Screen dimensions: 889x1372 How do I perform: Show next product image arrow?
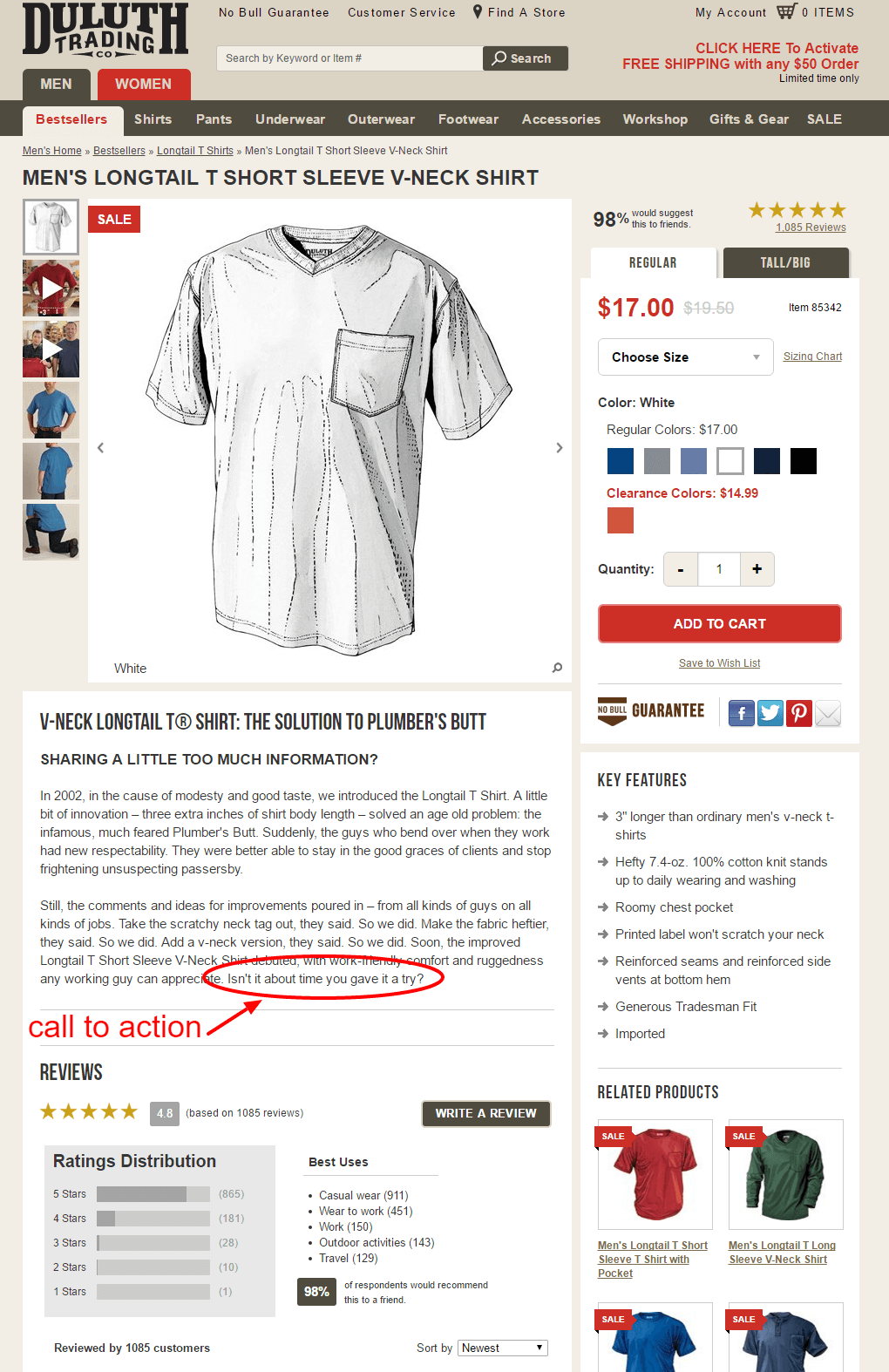pos(560,447)
